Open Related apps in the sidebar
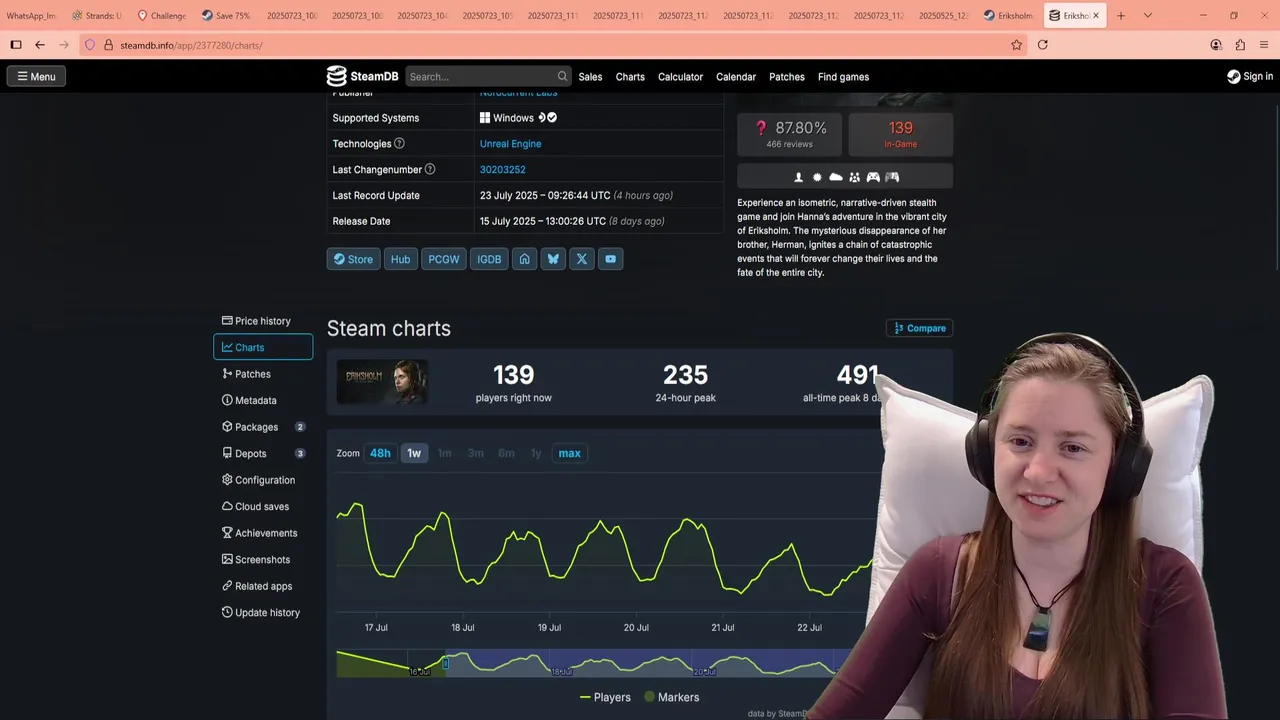 (x=263, y=586)
